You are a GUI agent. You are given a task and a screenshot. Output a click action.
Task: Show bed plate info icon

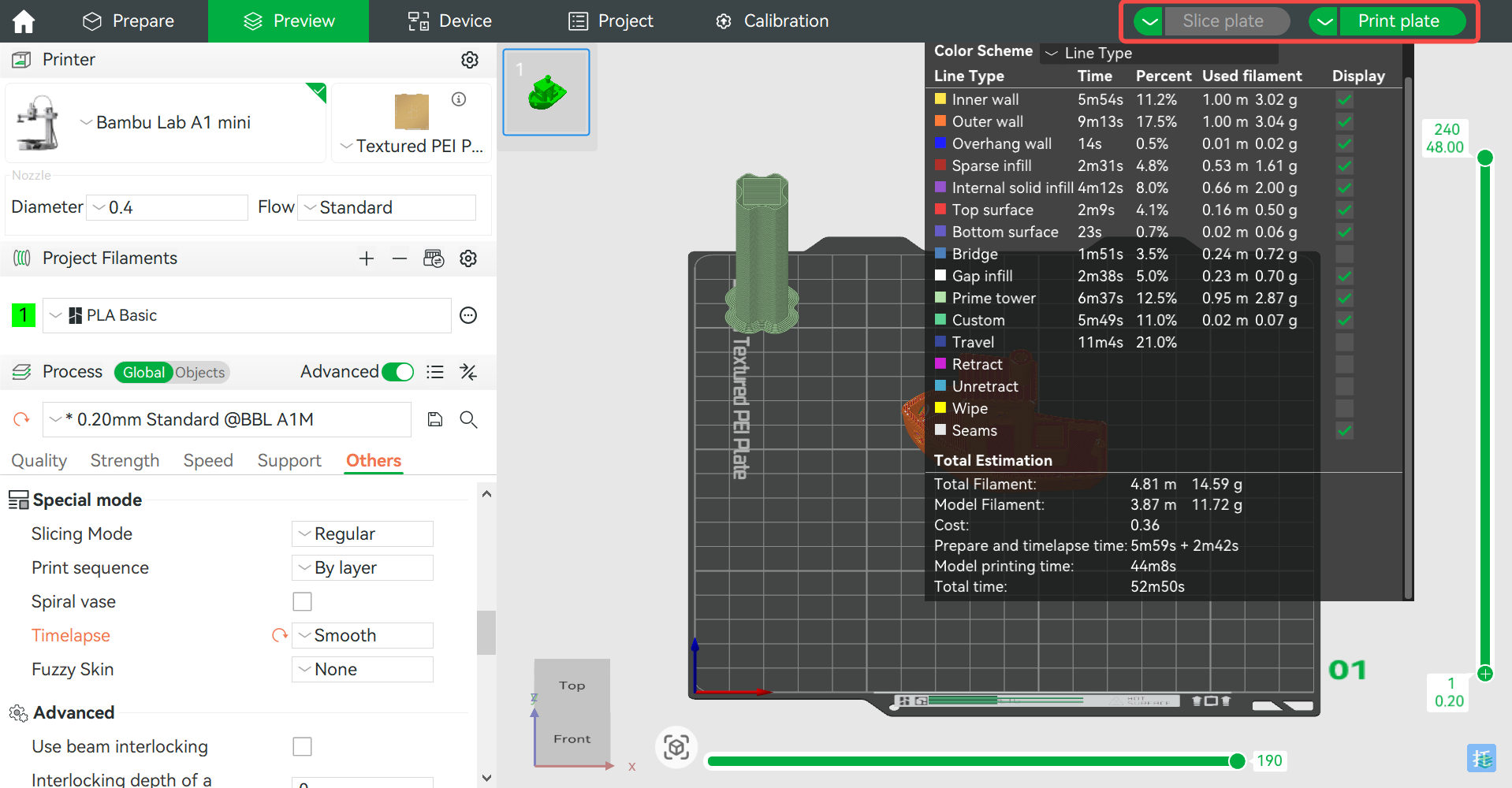click(459, 99)
